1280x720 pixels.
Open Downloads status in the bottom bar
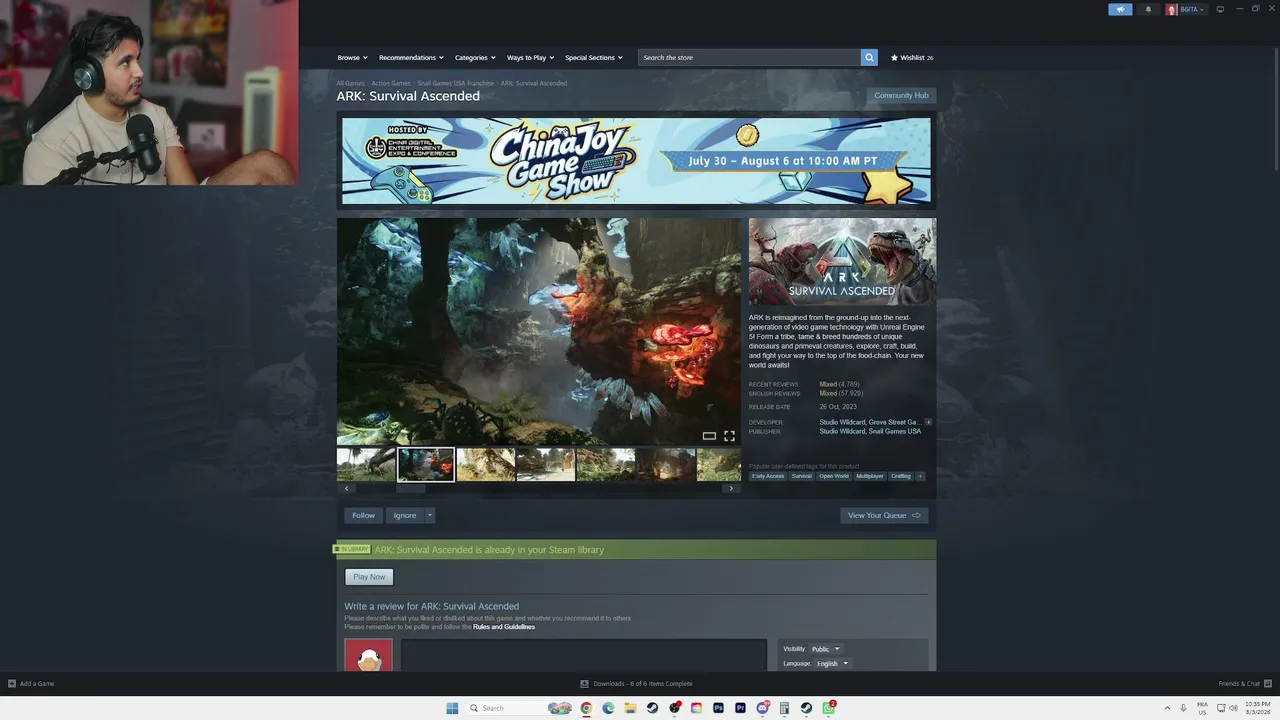coord(636,684)
